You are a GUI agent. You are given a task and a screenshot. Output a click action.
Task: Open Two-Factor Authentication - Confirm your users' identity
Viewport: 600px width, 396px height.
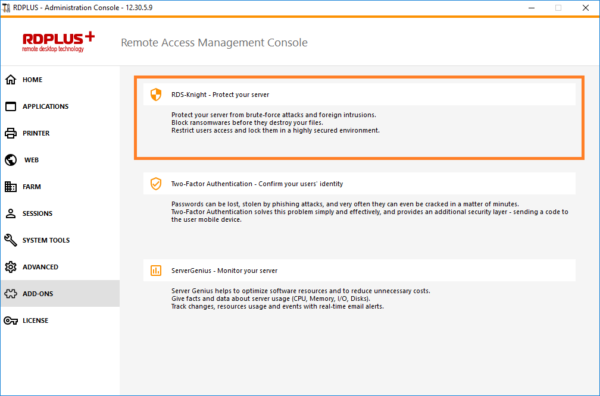[257, 184]
